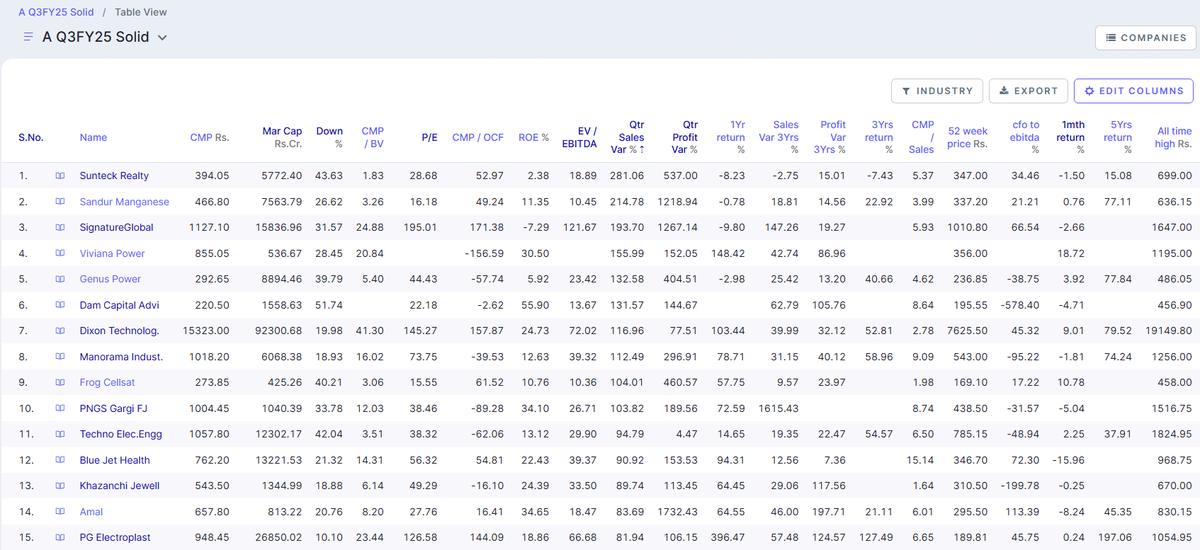Open book icon beside Blue Jet Health
1200x550 pixels.
60,460
